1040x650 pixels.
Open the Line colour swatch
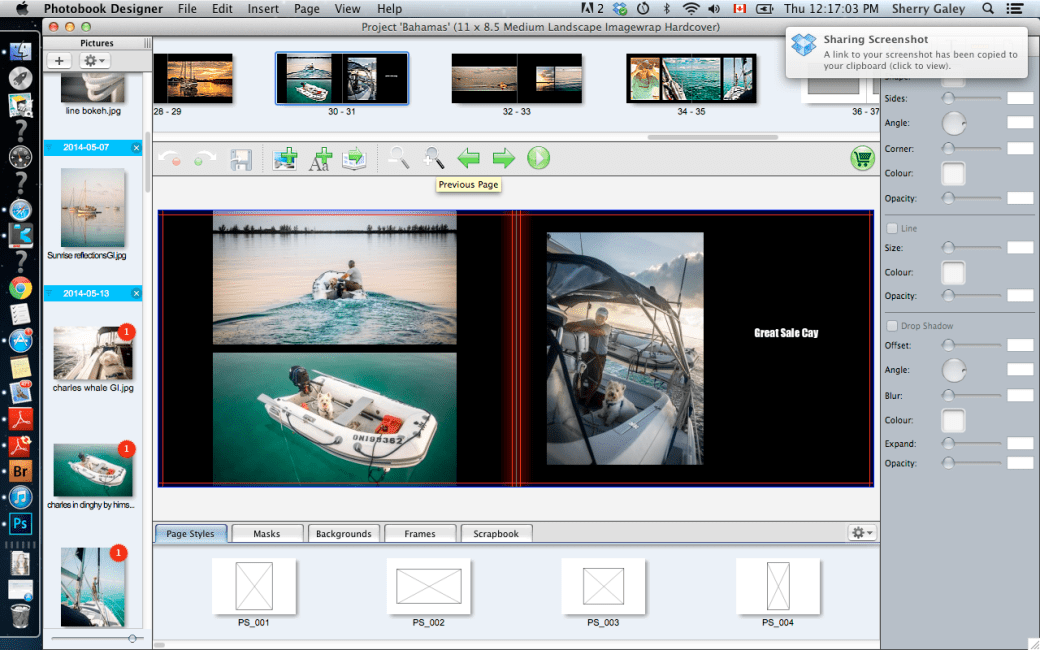point(952,272)
